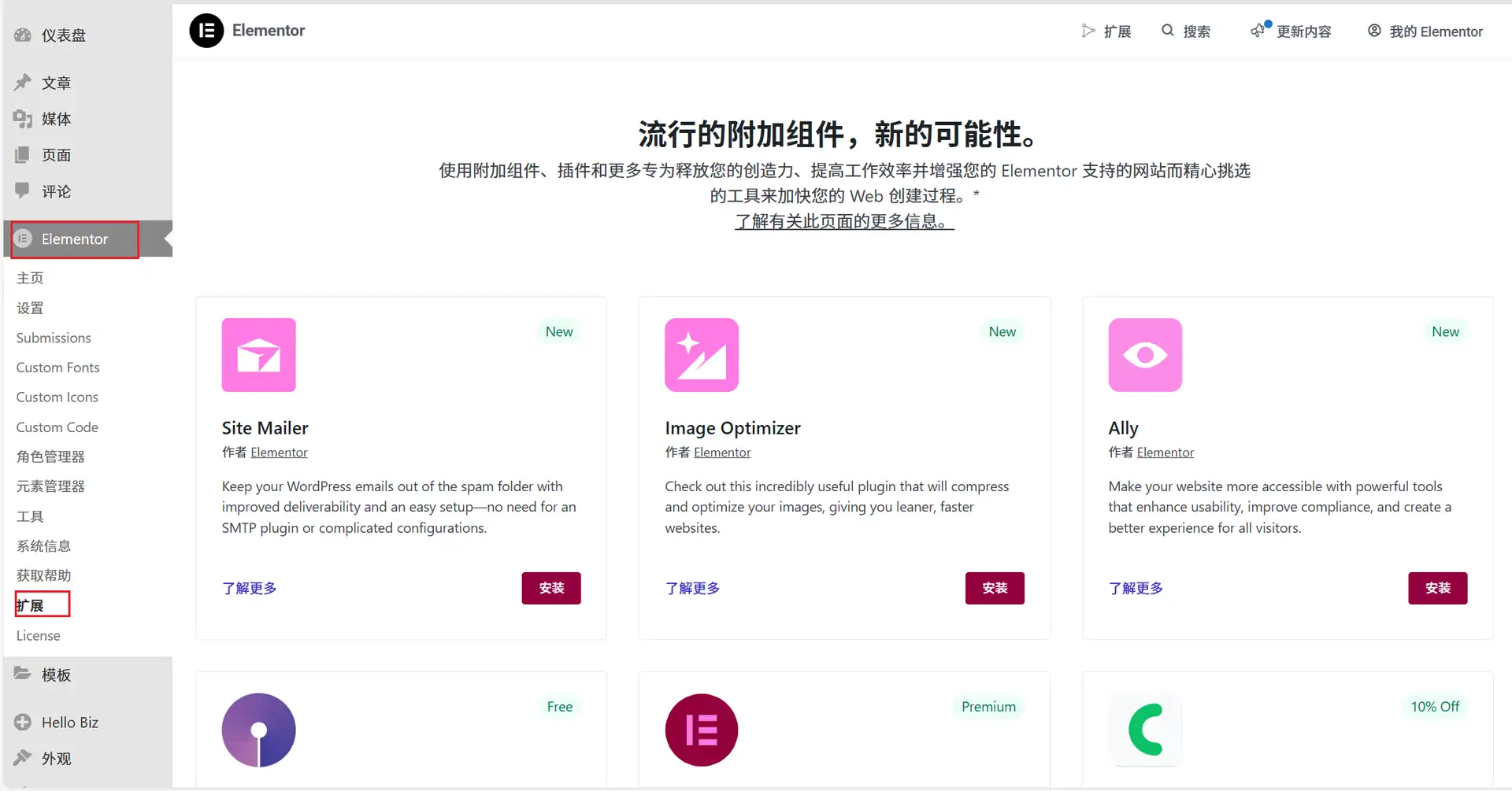Click the 仪表盘 dashboard icon in the sidebar
Image resolution: width=1512 pixels, height=791 pixels.
tap(23, 35)
